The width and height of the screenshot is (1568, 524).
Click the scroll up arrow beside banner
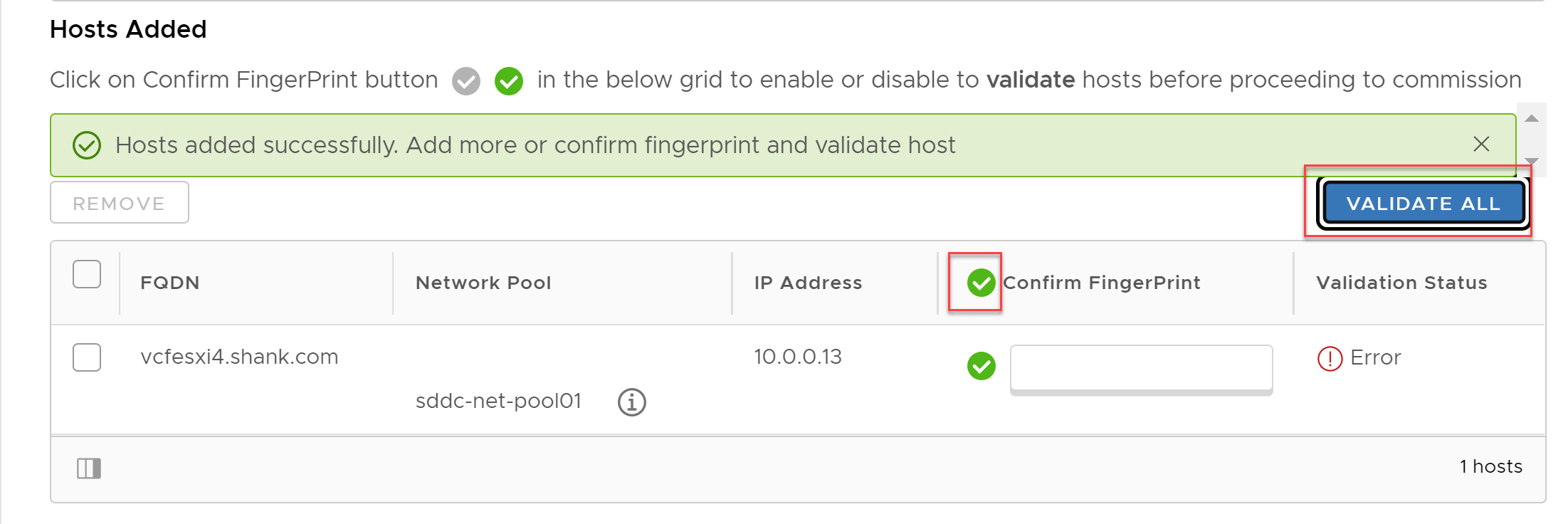tap(1532, 118)
